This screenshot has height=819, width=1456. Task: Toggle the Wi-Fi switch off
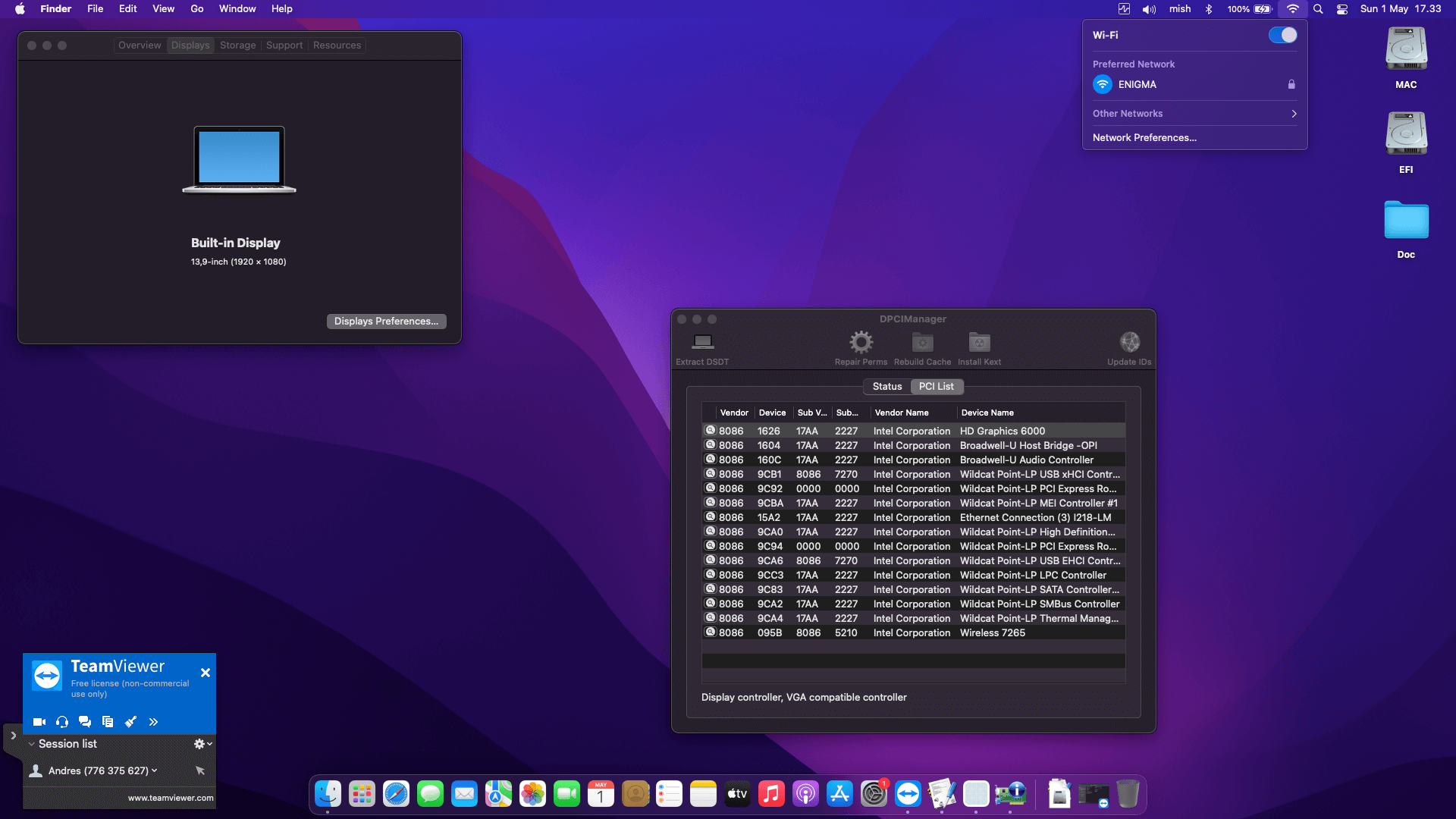pyautogui.click(x=1282, y=35)
